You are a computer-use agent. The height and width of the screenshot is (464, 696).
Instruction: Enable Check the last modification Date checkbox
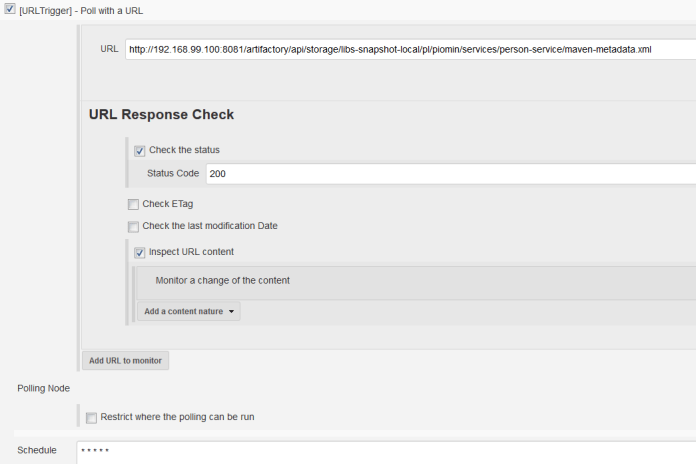pyautogui.click(x=133, y=226)
